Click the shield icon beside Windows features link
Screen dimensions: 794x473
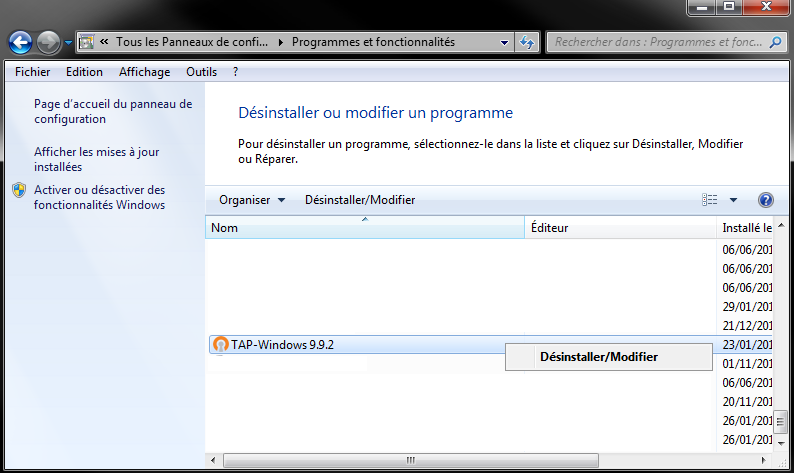(19, 190)
